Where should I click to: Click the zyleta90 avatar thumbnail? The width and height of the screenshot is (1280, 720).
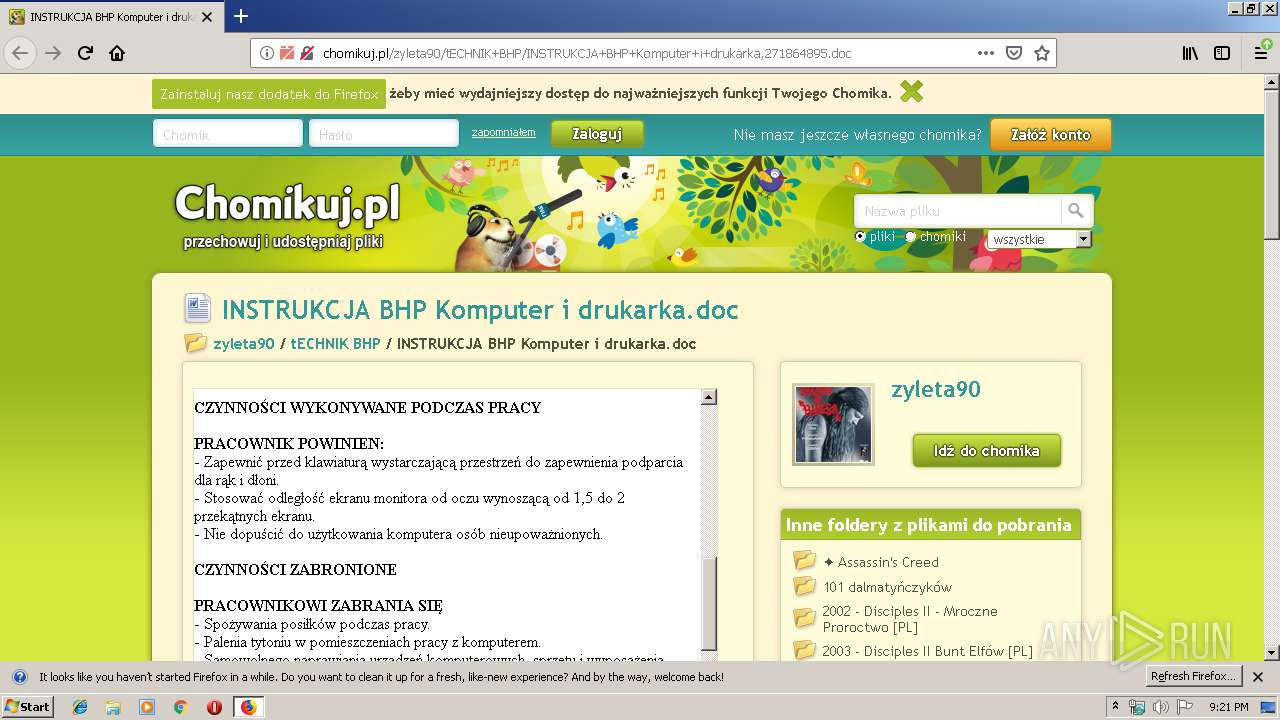pos(833,424)
